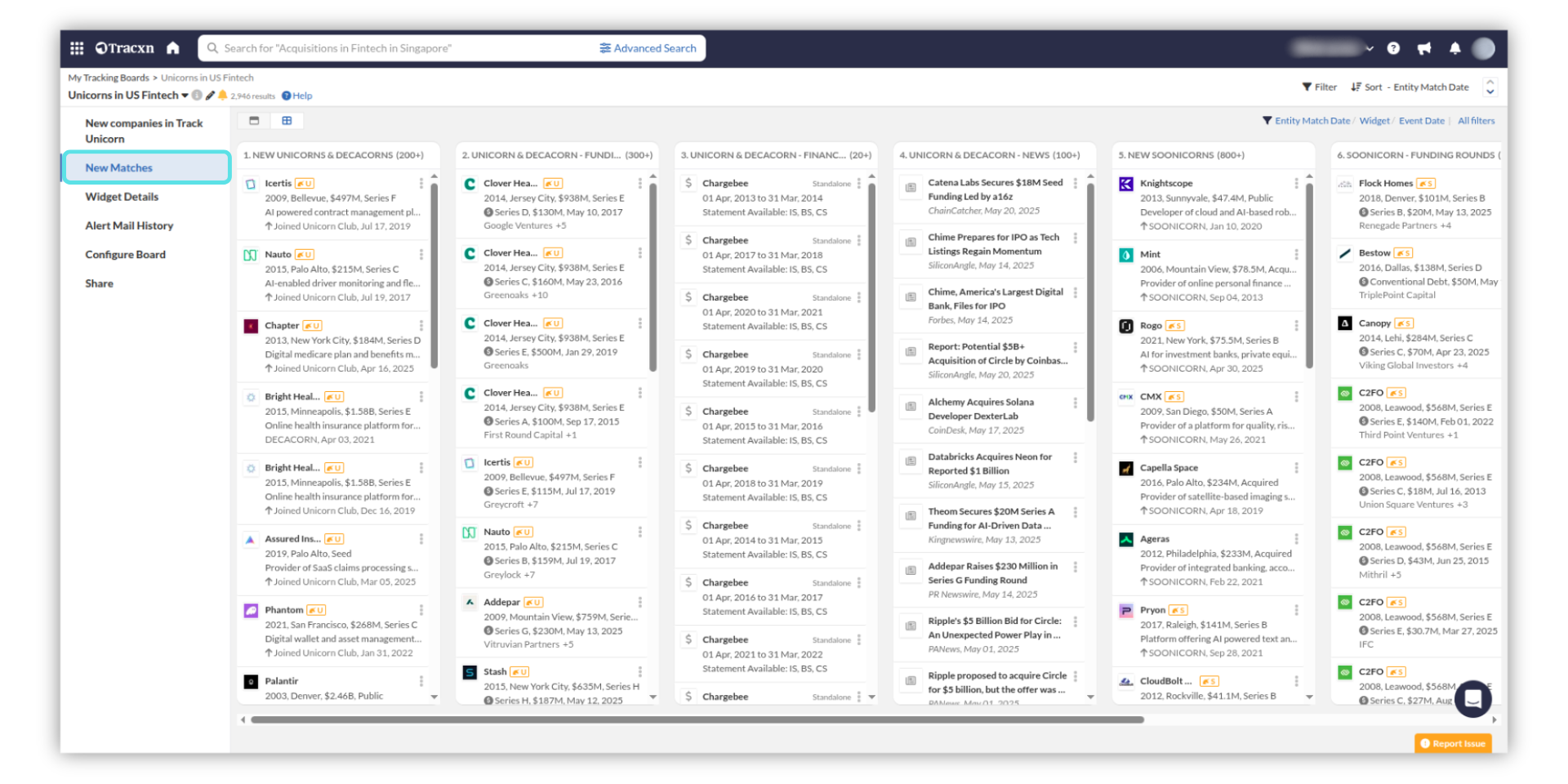Open three-dot menu for Icertis card
Viewport: 1568px width, 784px height.
tap(421, 184)
